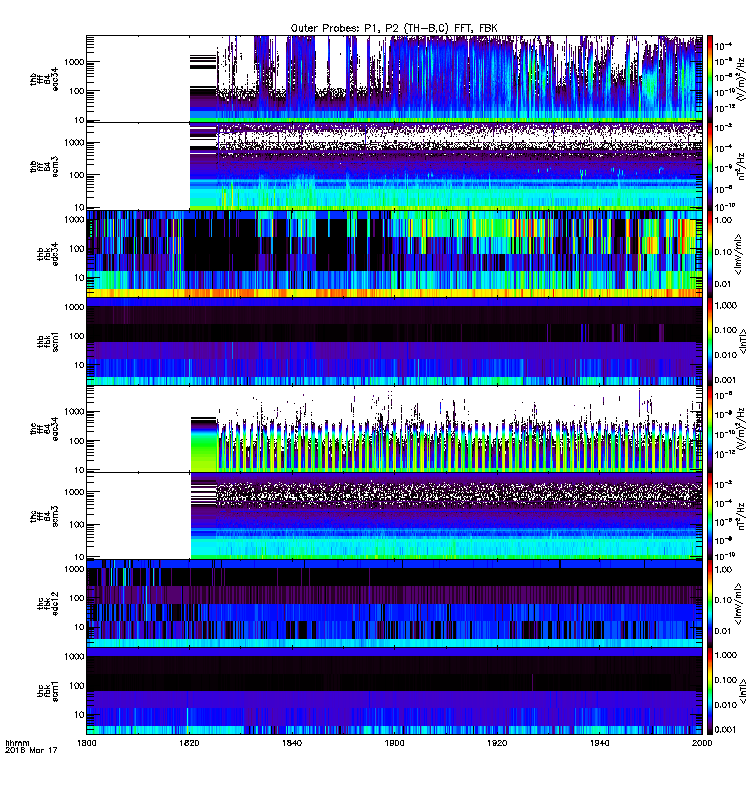This screenshot has width=750, height=800.
Task: Click the 1000 frequency tick on thc fff edc34 panel
Action: 74,412
